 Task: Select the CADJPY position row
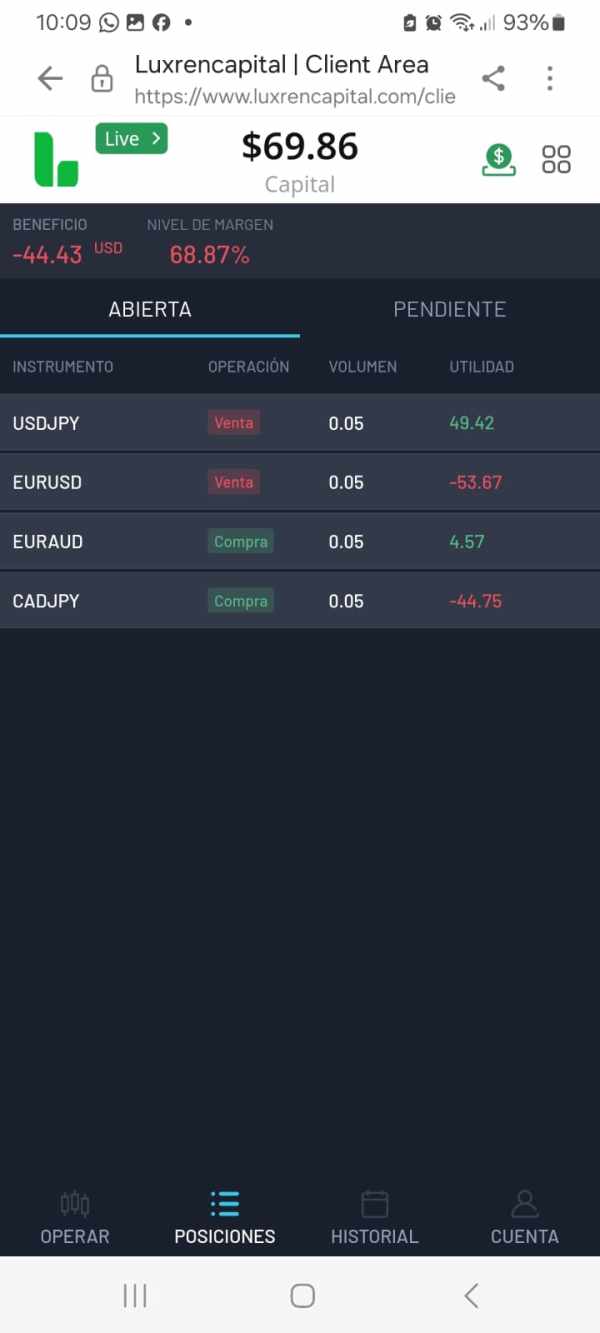coord(300,601)
